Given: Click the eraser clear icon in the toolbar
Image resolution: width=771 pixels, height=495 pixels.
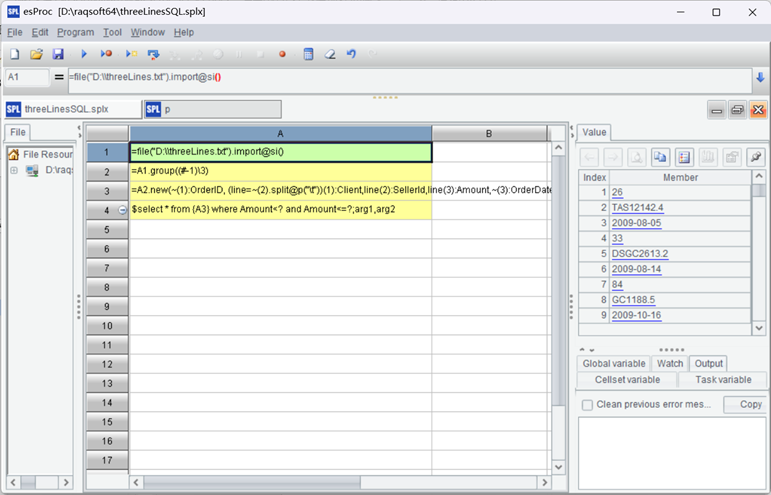Looking at the screenshot, I should pos(330,54).
